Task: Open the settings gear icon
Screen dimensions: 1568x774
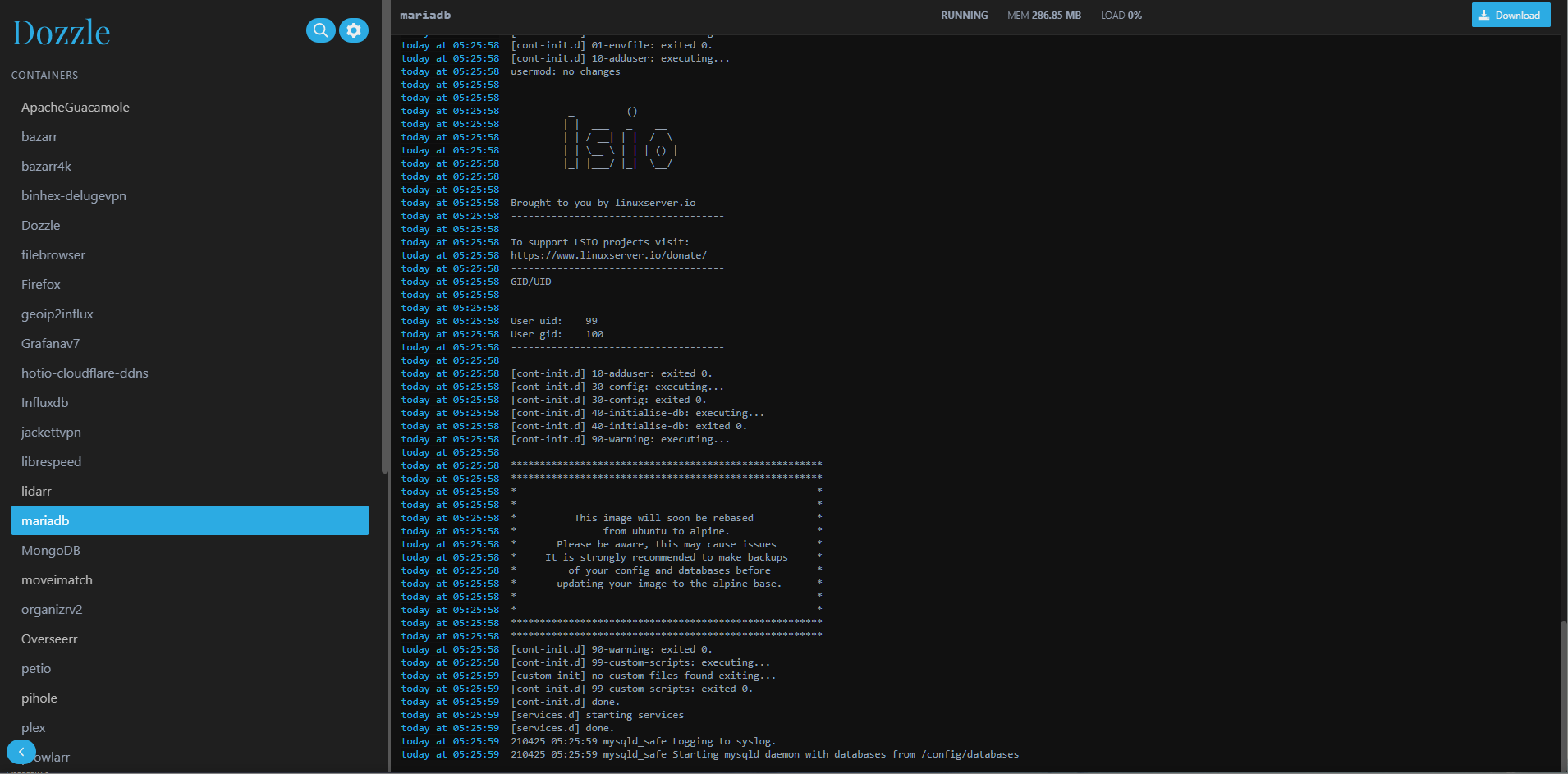Action: coord(354,30)
